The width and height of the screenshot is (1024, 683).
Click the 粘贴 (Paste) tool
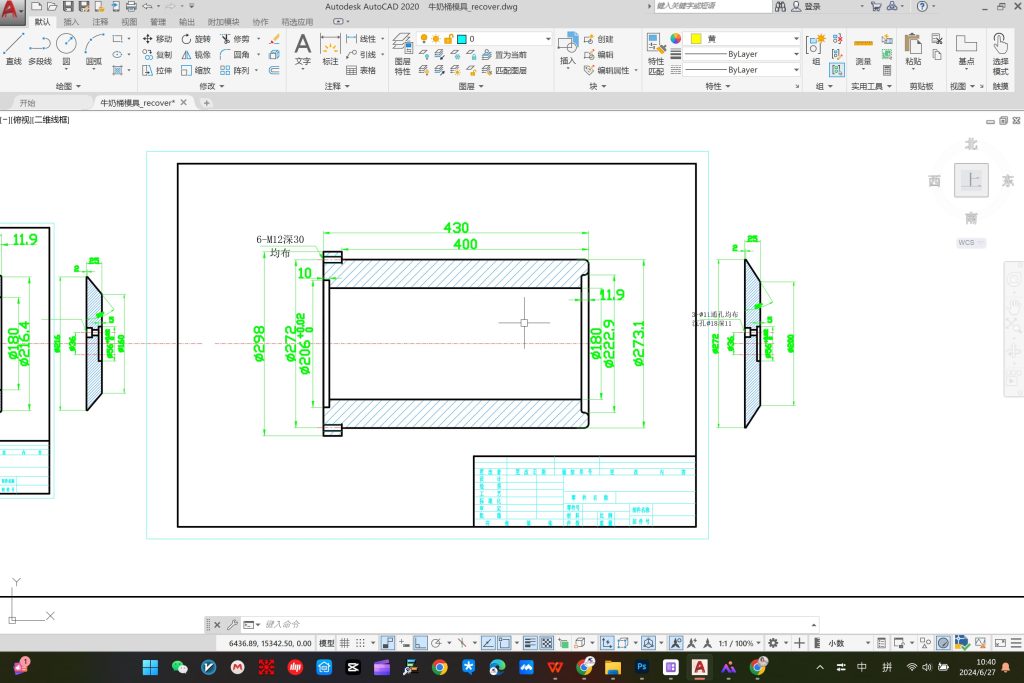913,50
